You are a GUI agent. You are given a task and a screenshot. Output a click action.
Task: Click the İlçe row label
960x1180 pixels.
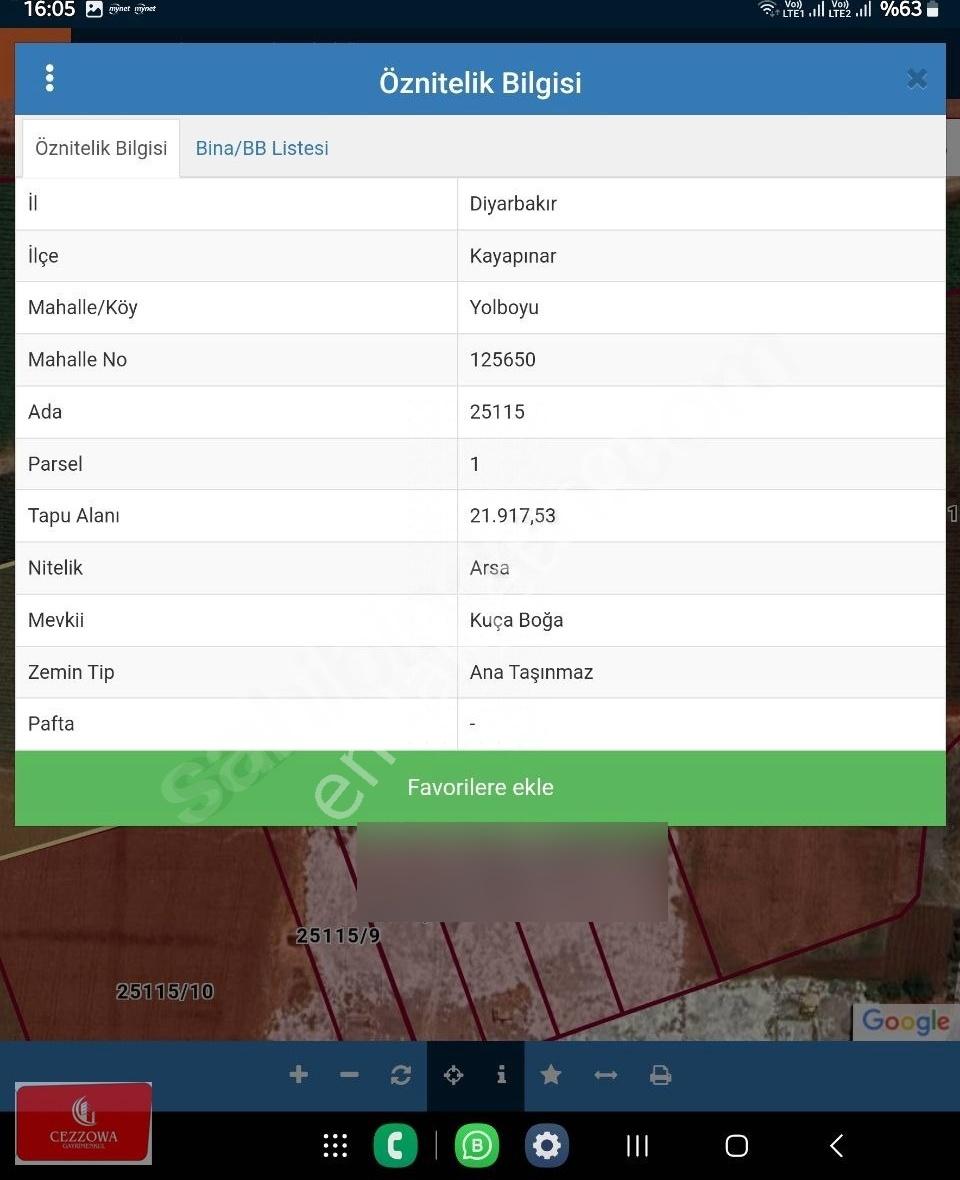click(43, 256)
